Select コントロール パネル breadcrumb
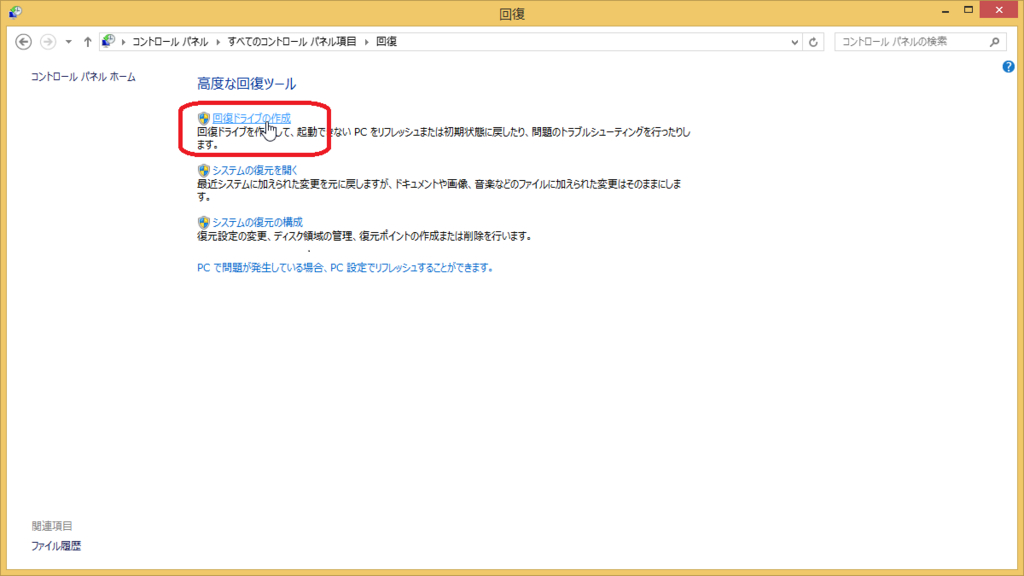1024x576 pixels. (170, 42)
